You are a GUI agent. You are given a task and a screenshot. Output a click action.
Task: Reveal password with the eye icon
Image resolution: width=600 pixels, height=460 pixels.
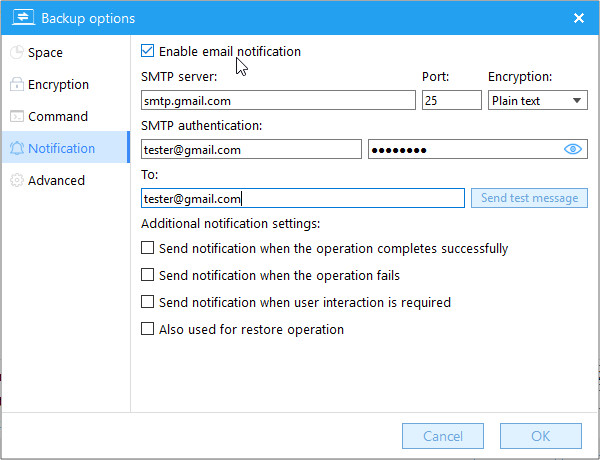573,149
